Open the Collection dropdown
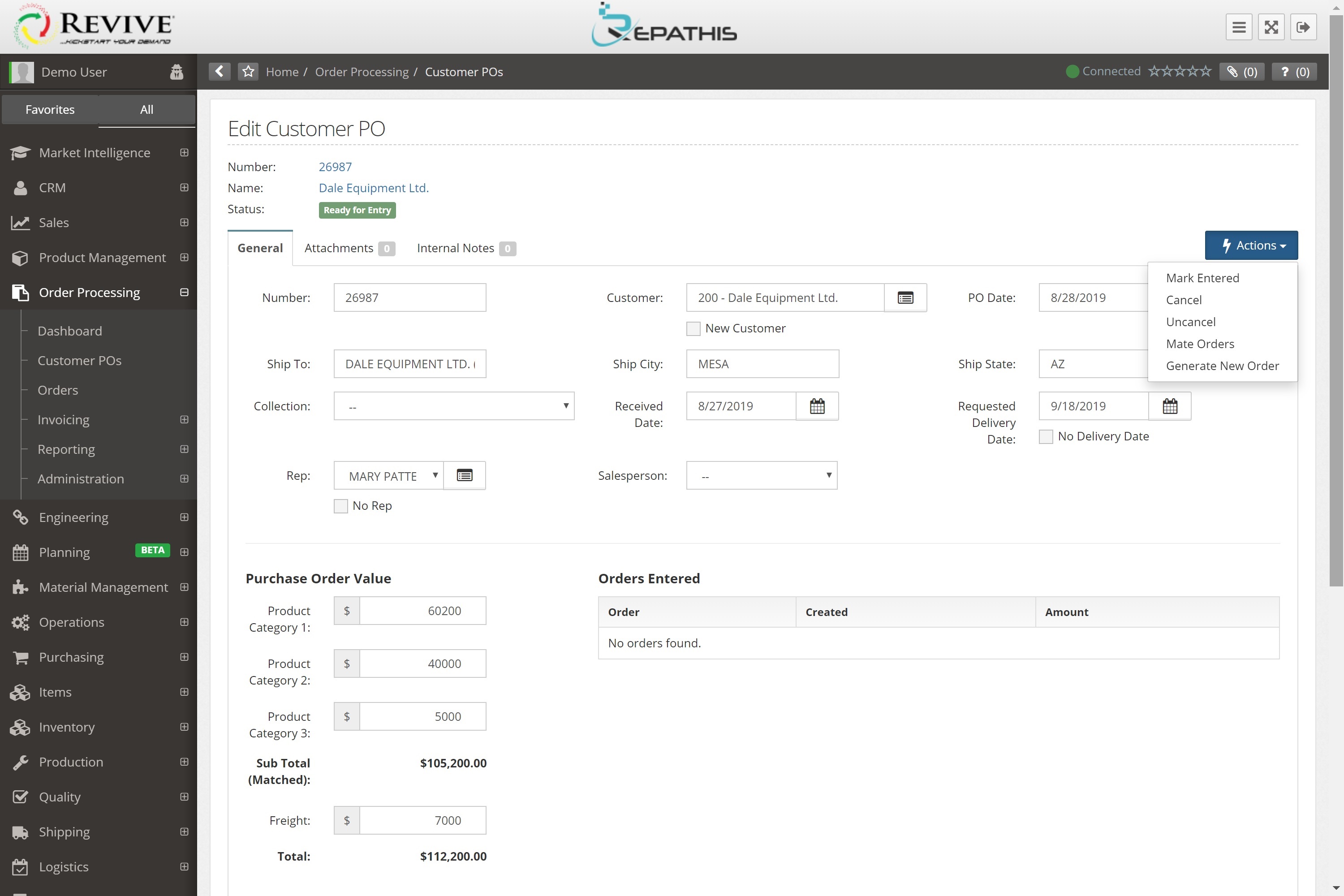1344x896 pixels. 454,406
